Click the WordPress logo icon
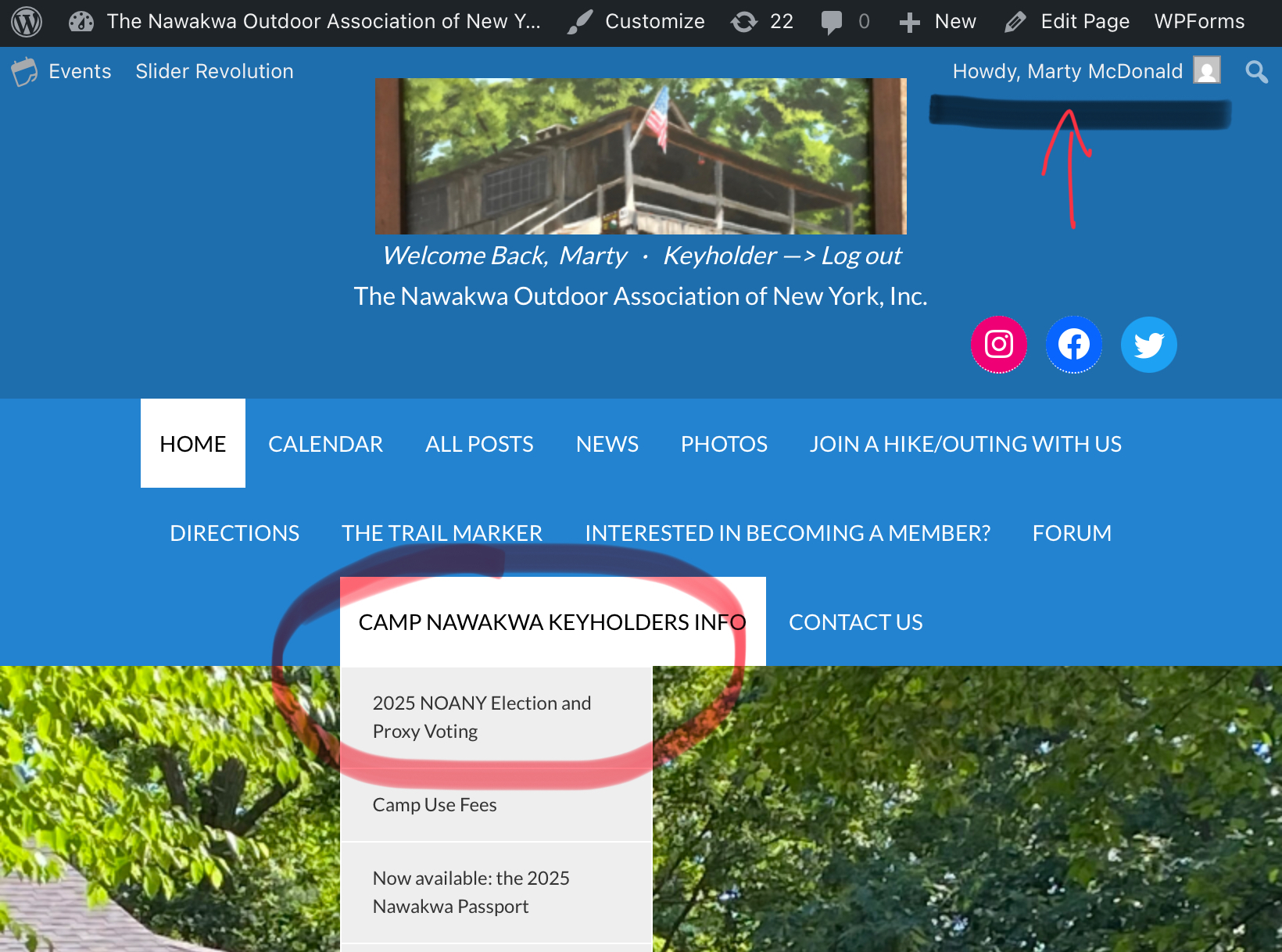This screenshot has width=1282, height=952. 27,22
